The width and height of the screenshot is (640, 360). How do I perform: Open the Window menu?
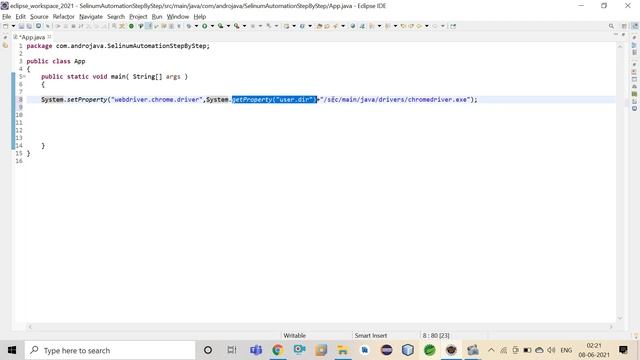pyautogui.click(x=178, y=17)
